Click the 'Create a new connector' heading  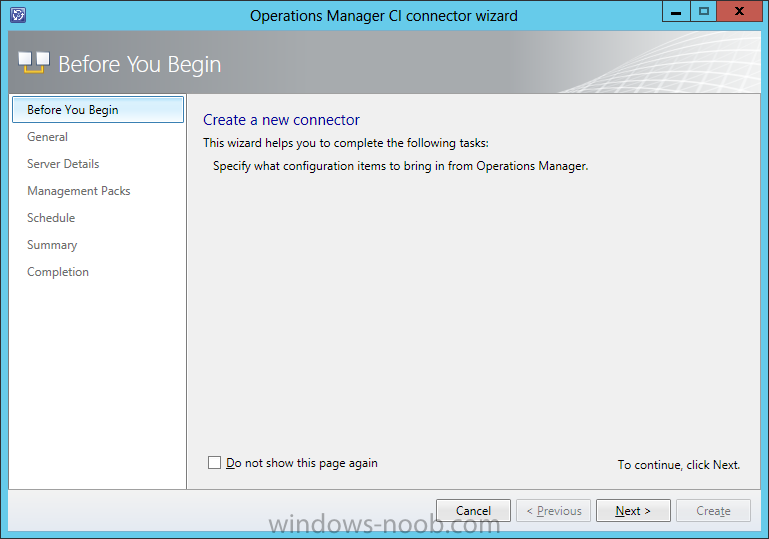pos(282,120)
